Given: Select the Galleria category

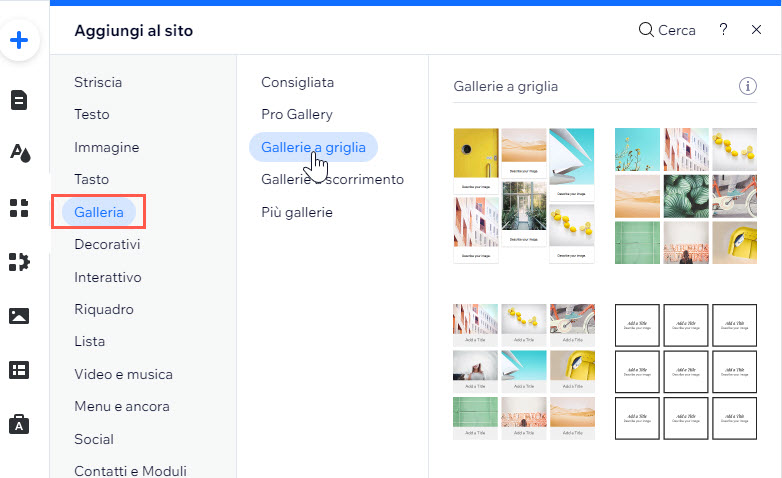Looking at the screenshot, I should point(99,212).
